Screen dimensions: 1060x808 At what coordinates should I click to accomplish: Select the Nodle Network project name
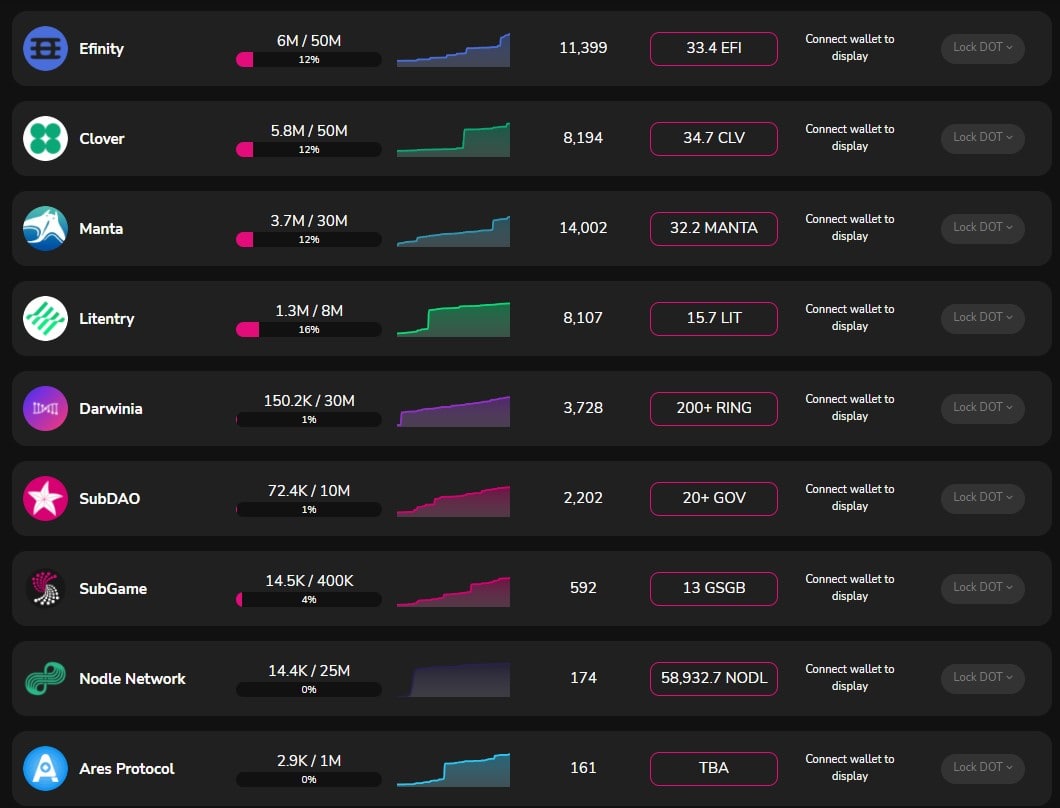[132, 678]
